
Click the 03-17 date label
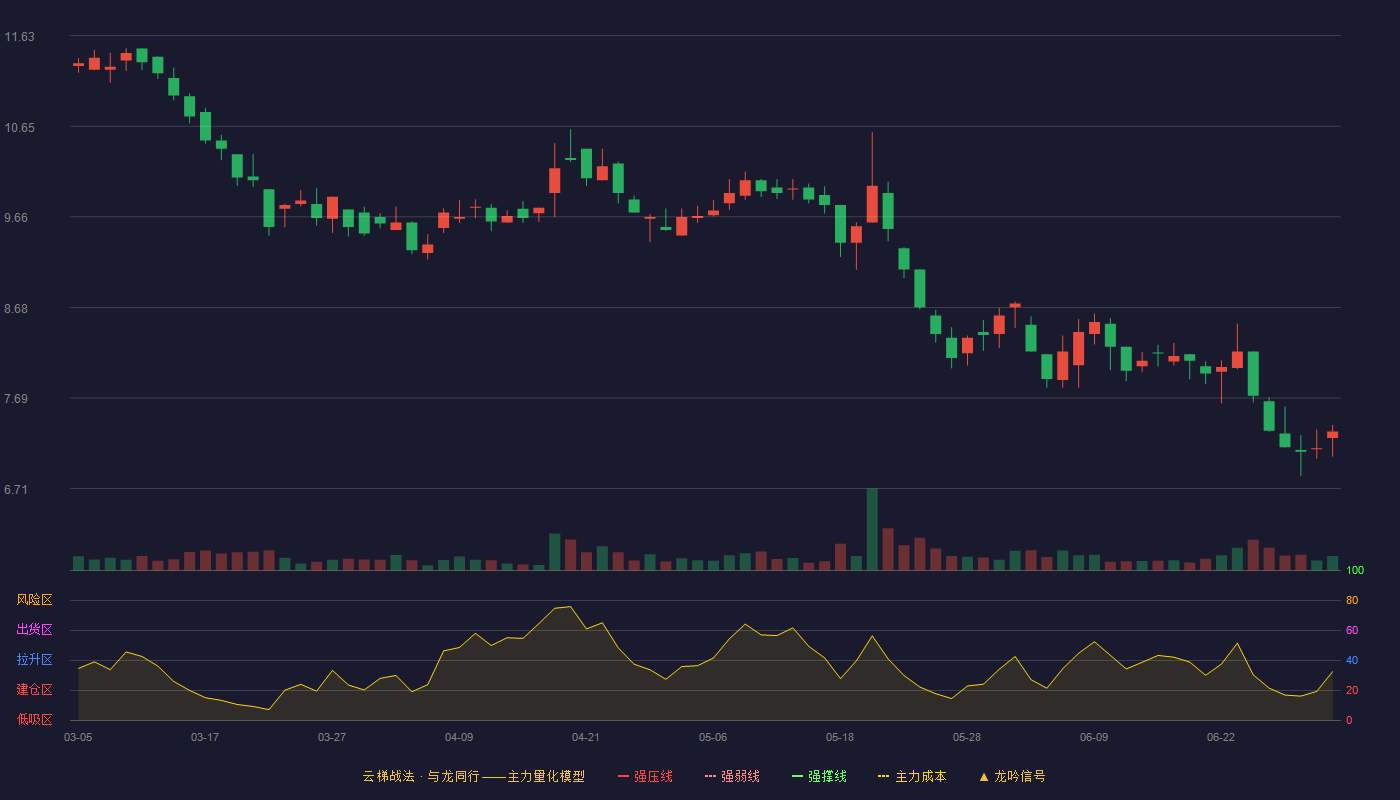205,737
